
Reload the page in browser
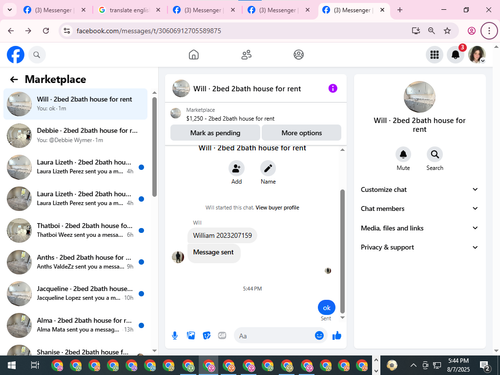pyautogui.click(x=46, y=31)
